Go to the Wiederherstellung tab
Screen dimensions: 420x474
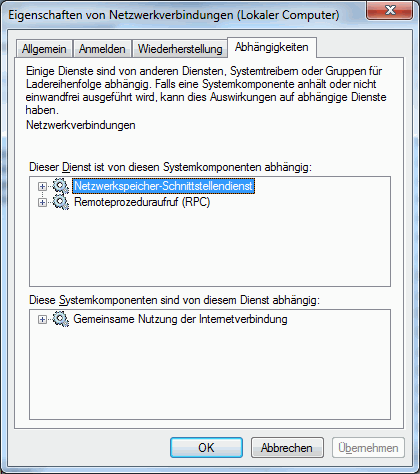[180, 49]
